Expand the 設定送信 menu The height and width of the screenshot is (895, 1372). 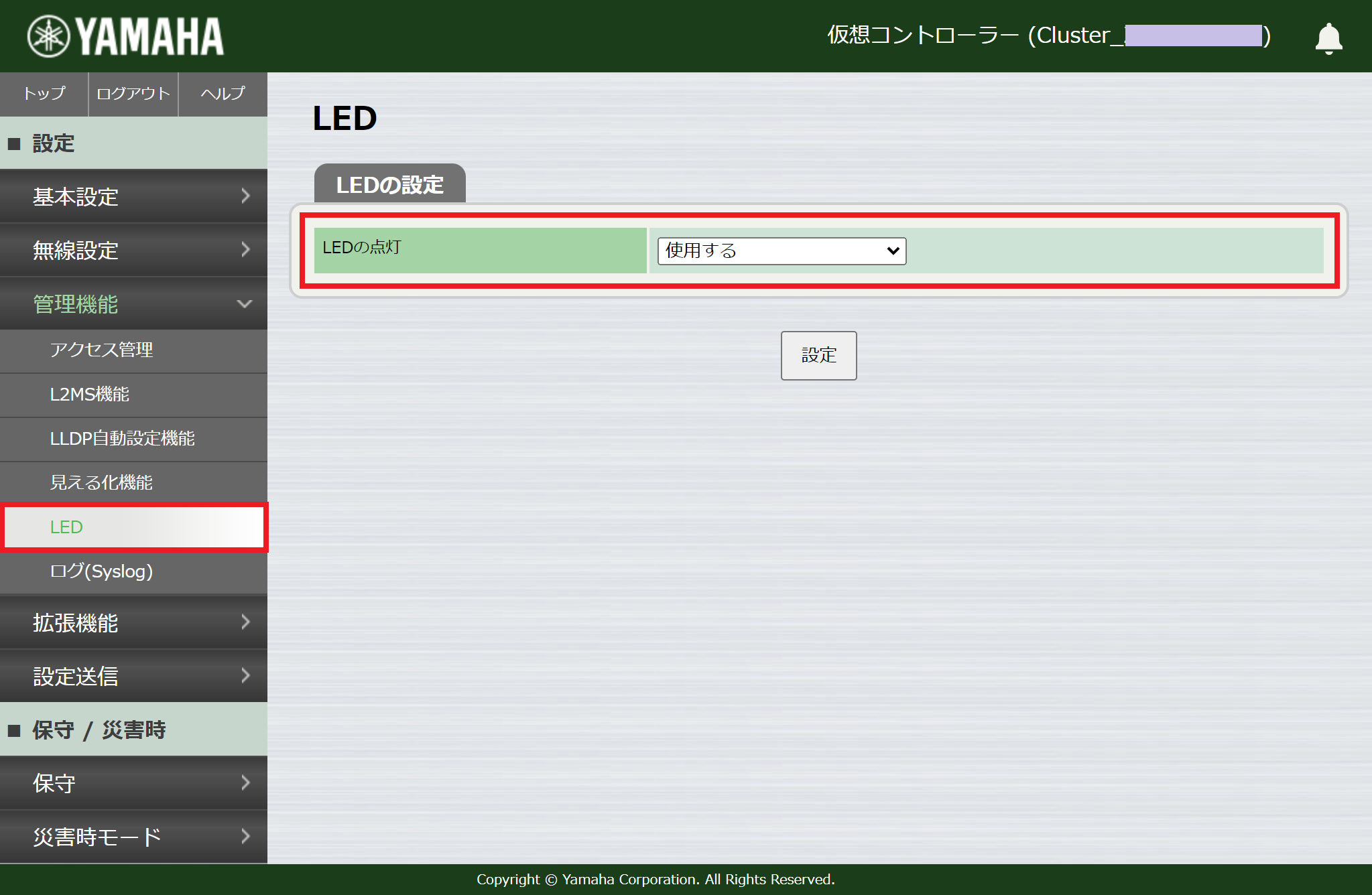pyautogui.click(x=133, y=676)
